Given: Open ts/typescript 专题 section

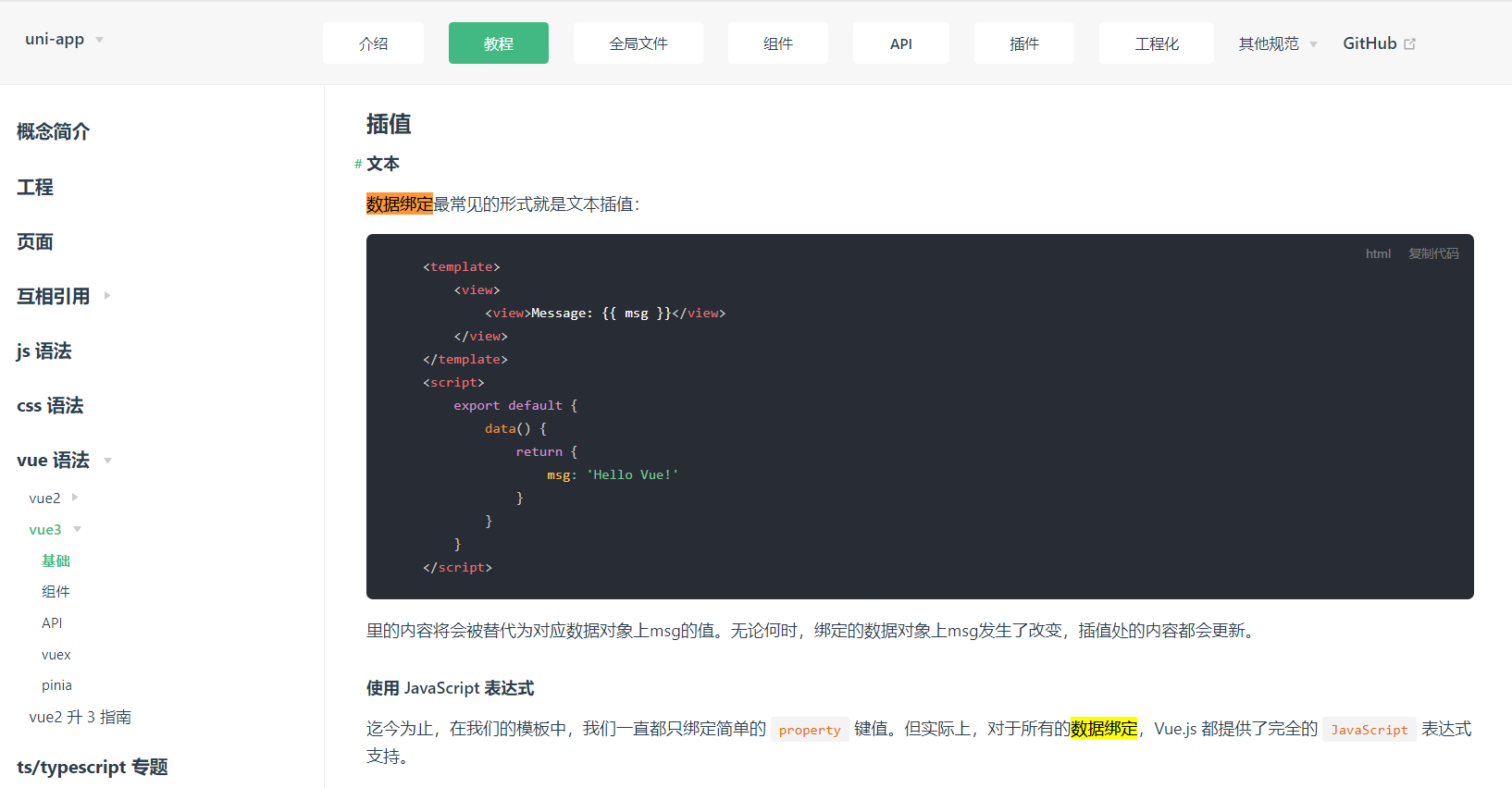Looking at the screenshot, I should click(x=93, y=767).
